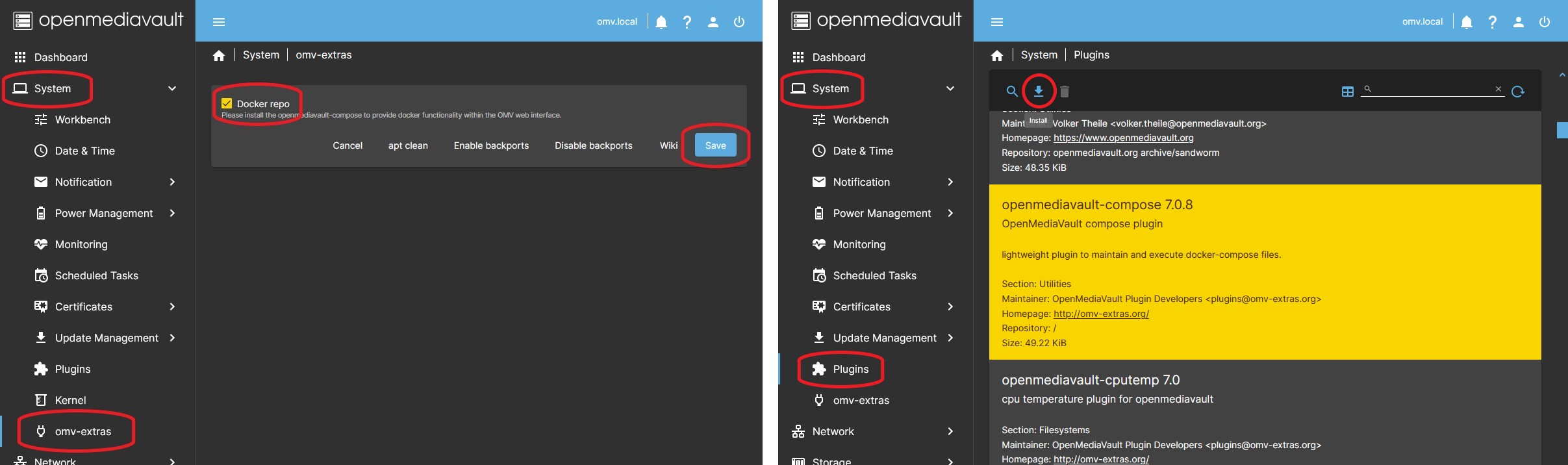
Task: Click the plugin search input field
Action: [x=1432, y=89]
